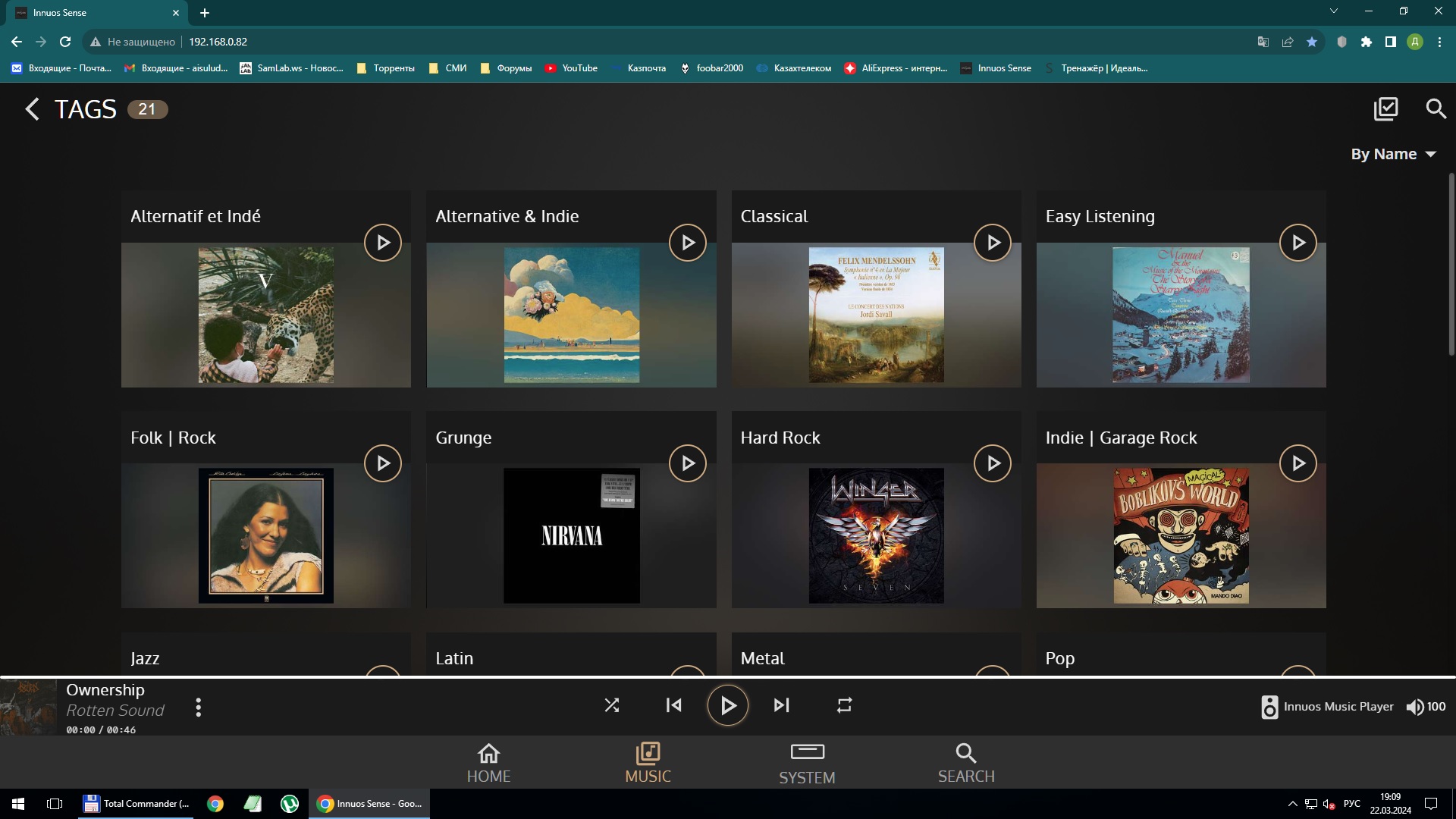This screenshot has height=819, width=1456.
Task: Open volume control showing 100
Action: (1426, 707)
